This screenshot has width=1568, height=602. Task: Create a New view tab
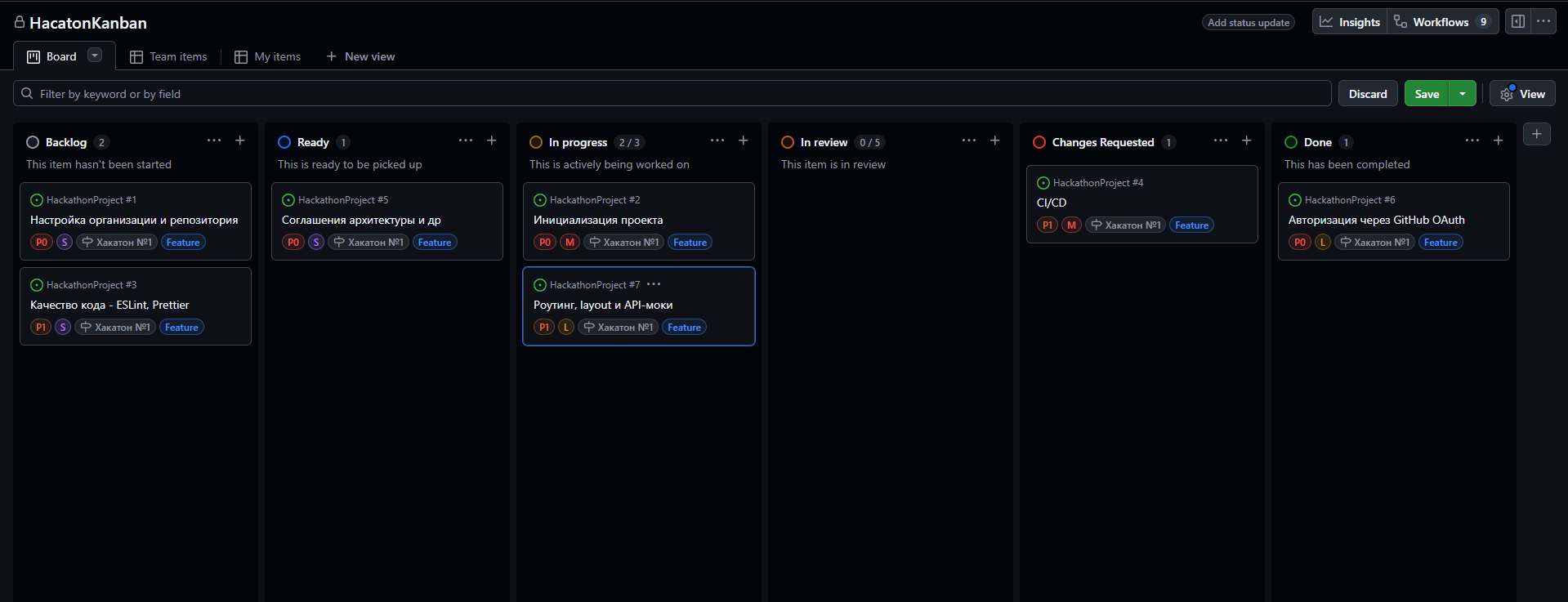[x=360, y=56]
